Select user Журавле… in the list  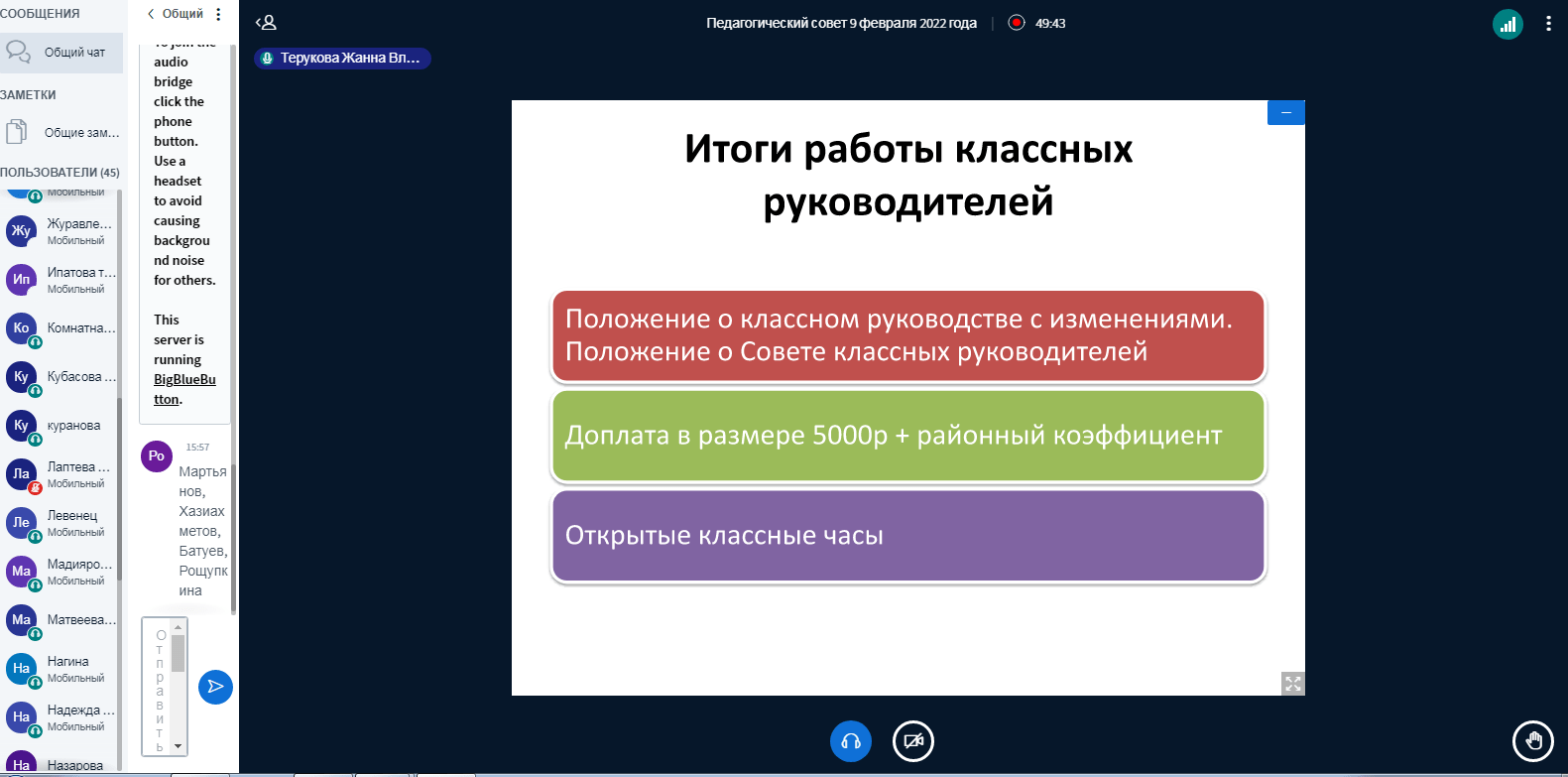coord(60,231)
